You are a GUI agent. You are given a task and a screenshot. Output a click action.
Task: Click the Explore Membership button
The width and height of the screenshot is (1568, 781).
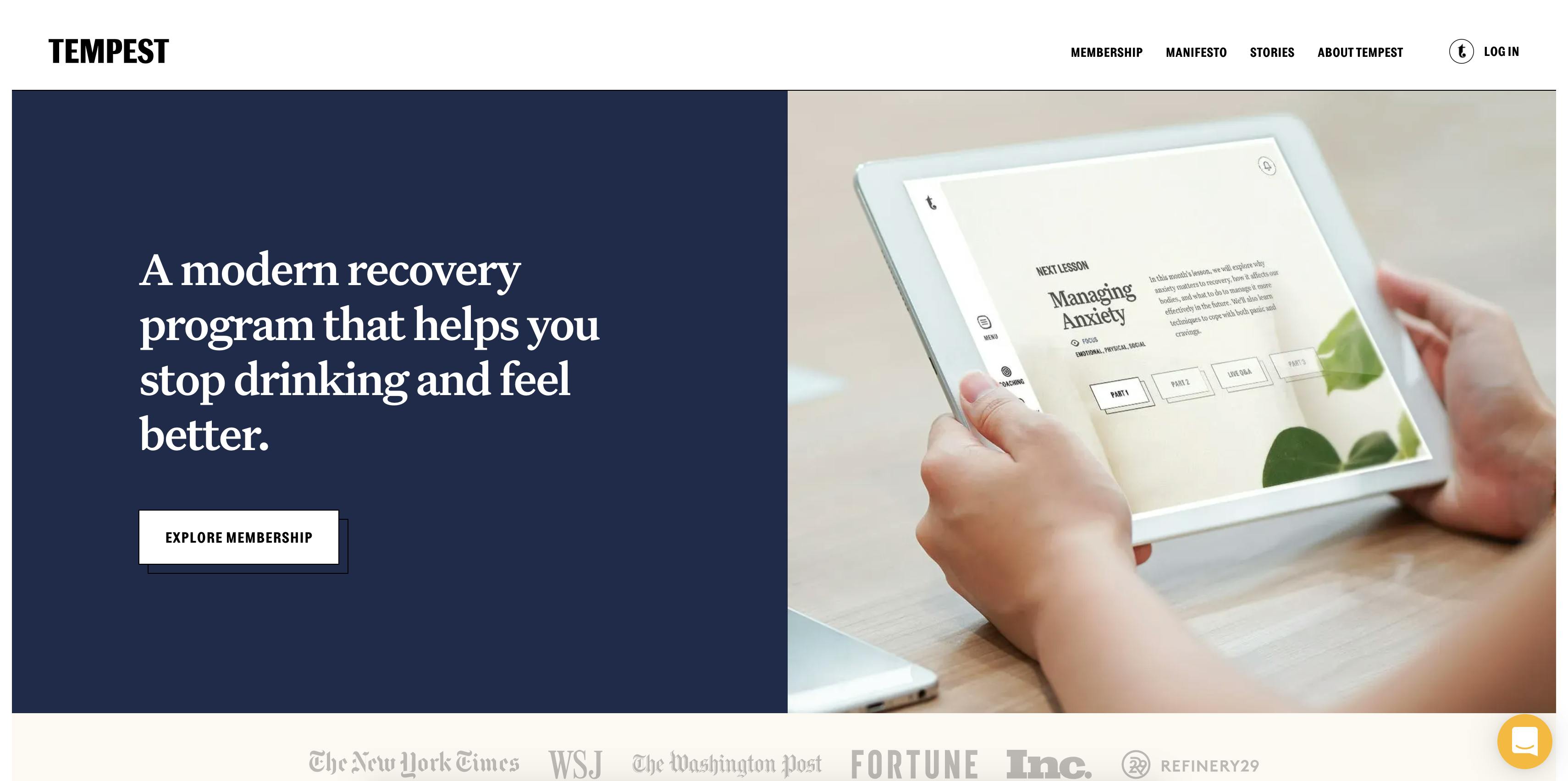(239, 537)
